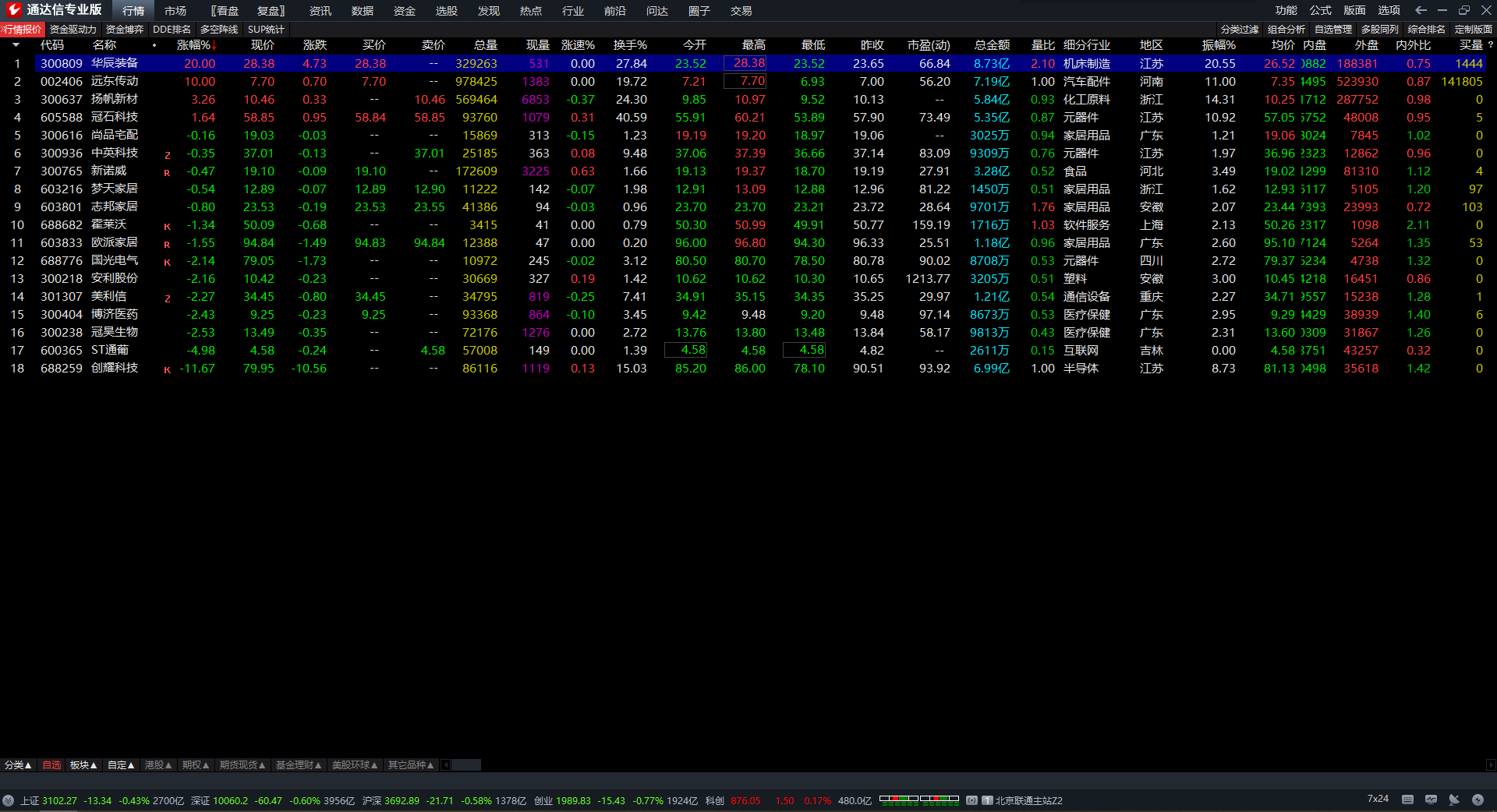Open the 资讯 top menu
This screenshot has height=812, width=1497.
click(x=320, y=10)
